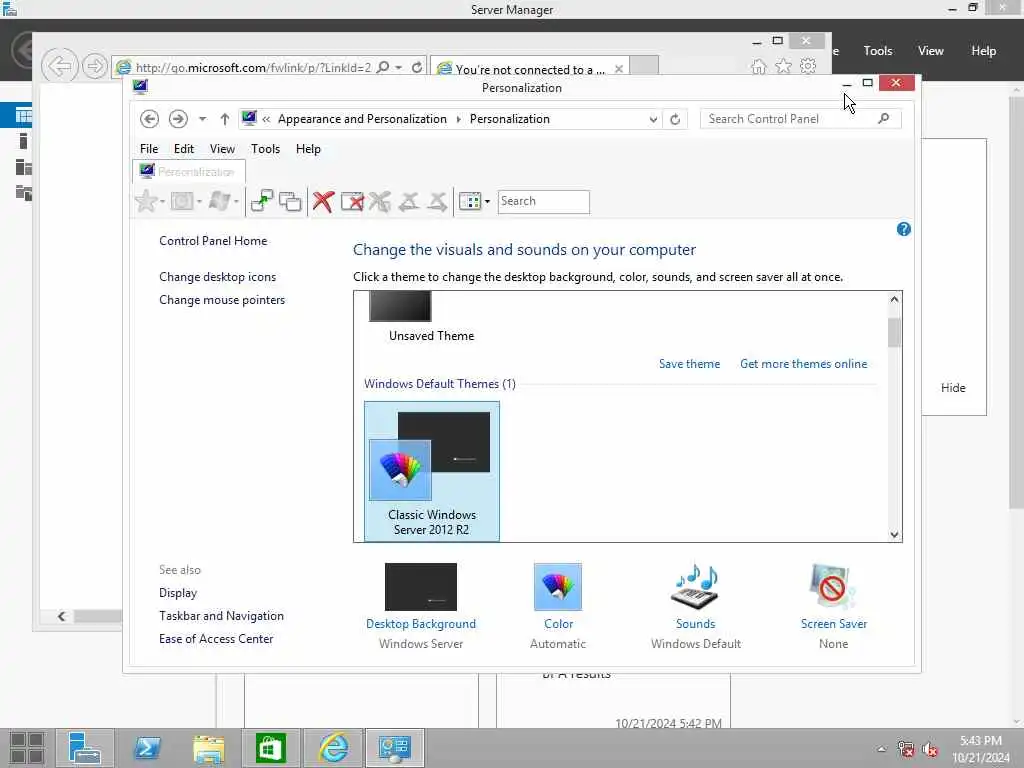This screenshot has width=1024, height=768.
Task: Select the Personalization tab below menu bar
Action: point(189,172)
